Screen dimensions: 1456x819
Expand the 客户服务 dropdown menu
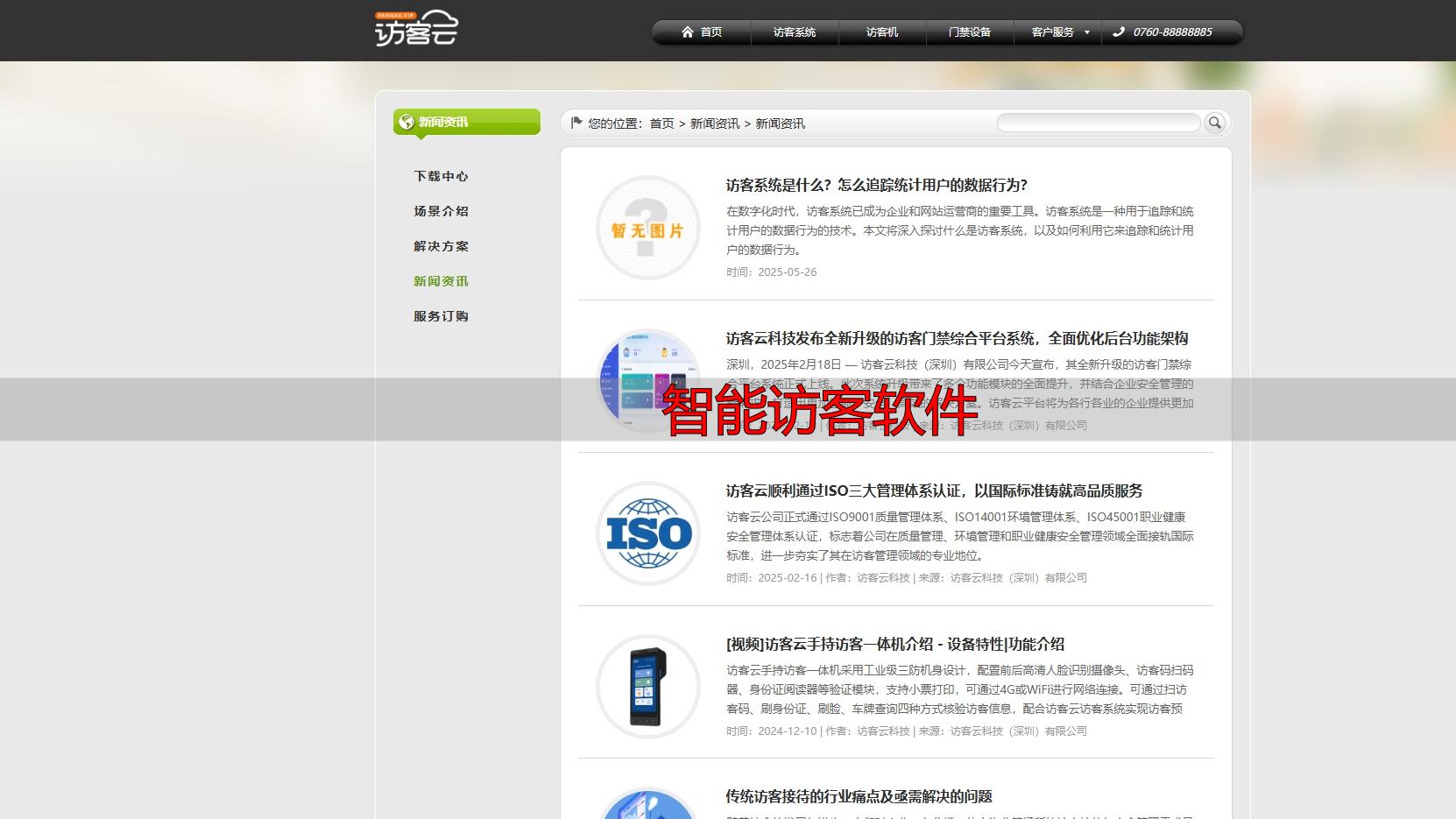pyautogui.click(x=1057, y=32)
